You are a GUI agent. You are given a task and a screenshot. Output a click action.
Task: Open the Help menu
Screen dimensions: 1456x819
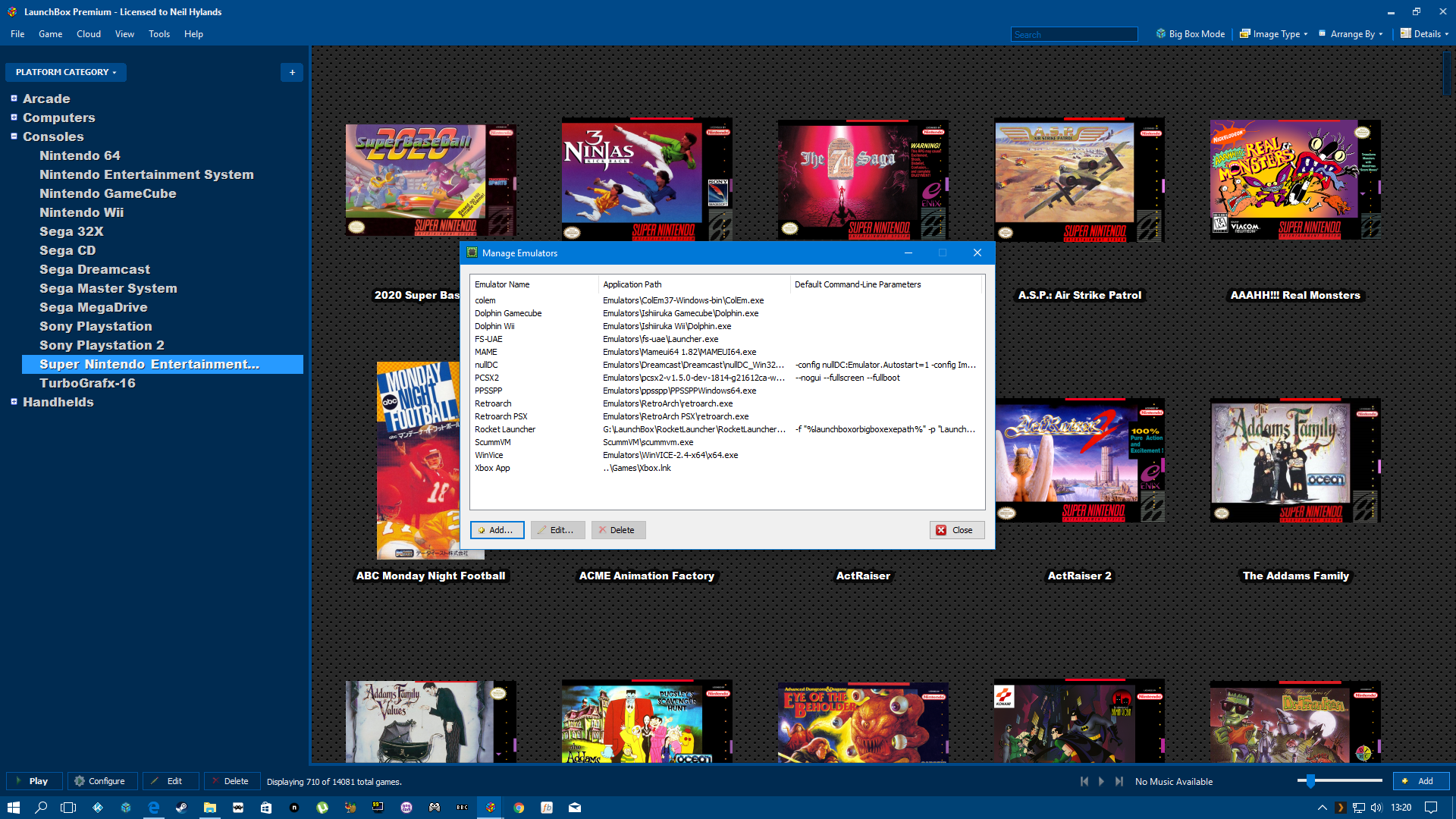point(193,34)
